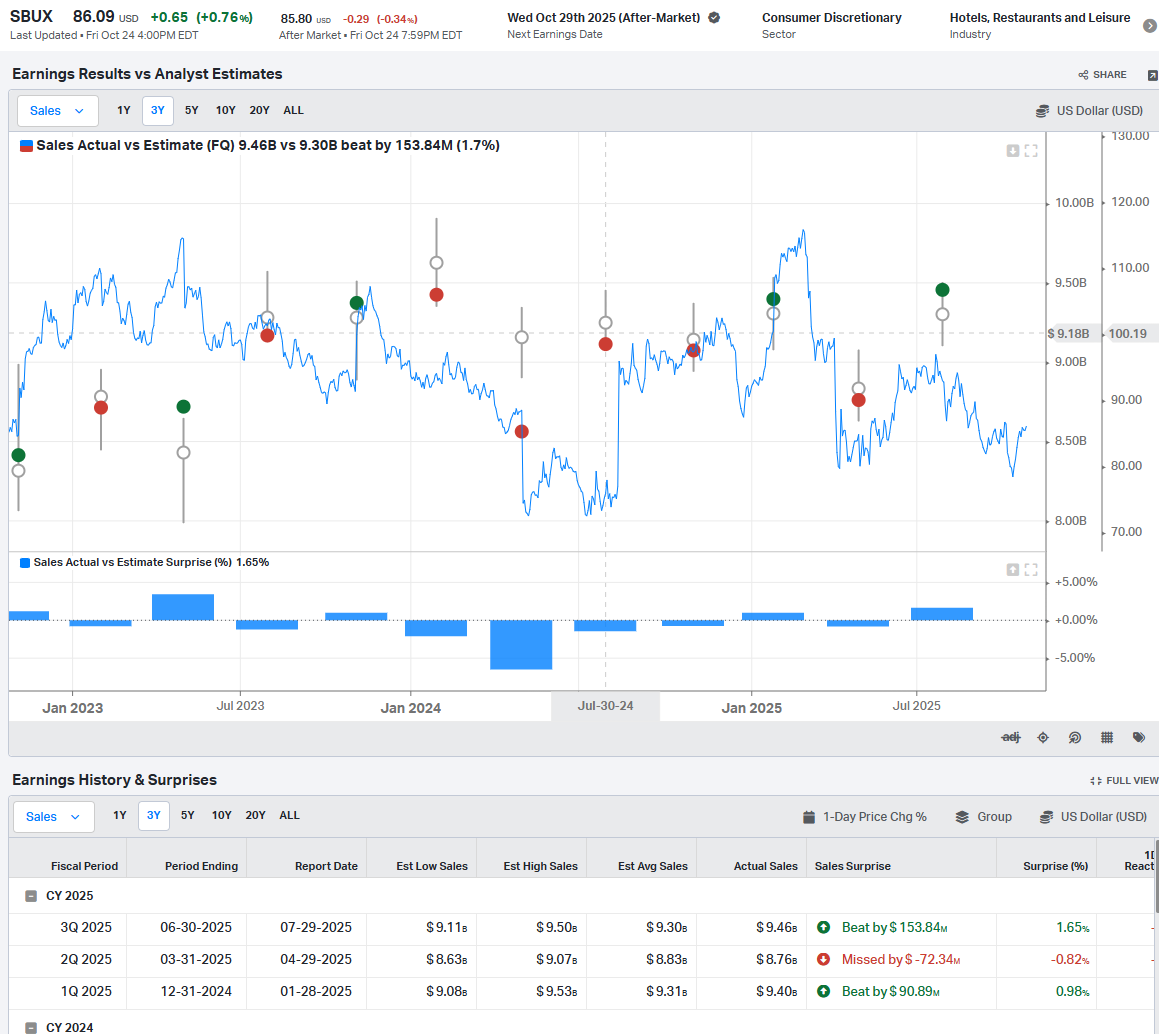This screenshot has width=1159, height=1034.
Task: Open the history table's Sales metric dropdown
Action: (54, 817)
